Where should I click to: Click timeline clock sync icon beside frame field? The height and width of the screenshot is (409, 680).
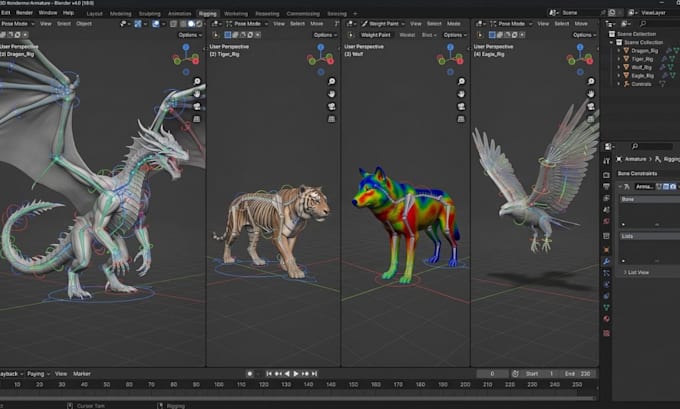tap(515, 373)
